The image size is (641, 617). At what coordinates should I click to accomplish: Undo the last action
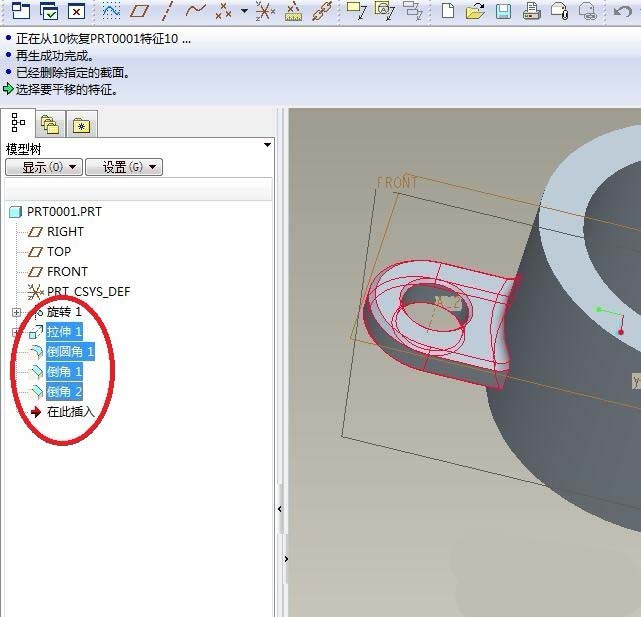[623, 11]
